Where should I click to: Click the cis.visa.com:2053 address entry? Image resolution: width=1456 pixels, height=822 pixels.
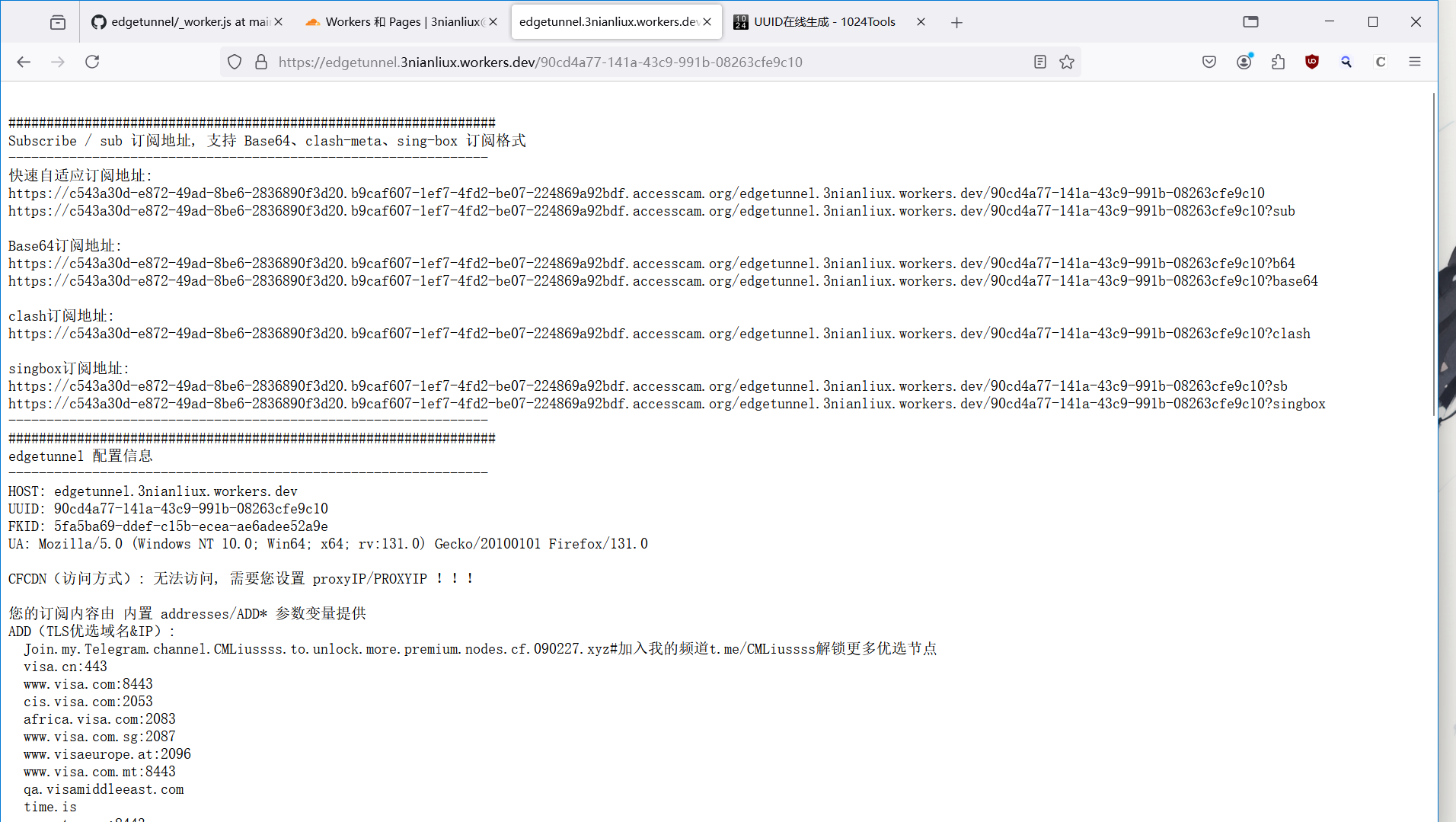(x=88, y=702)
